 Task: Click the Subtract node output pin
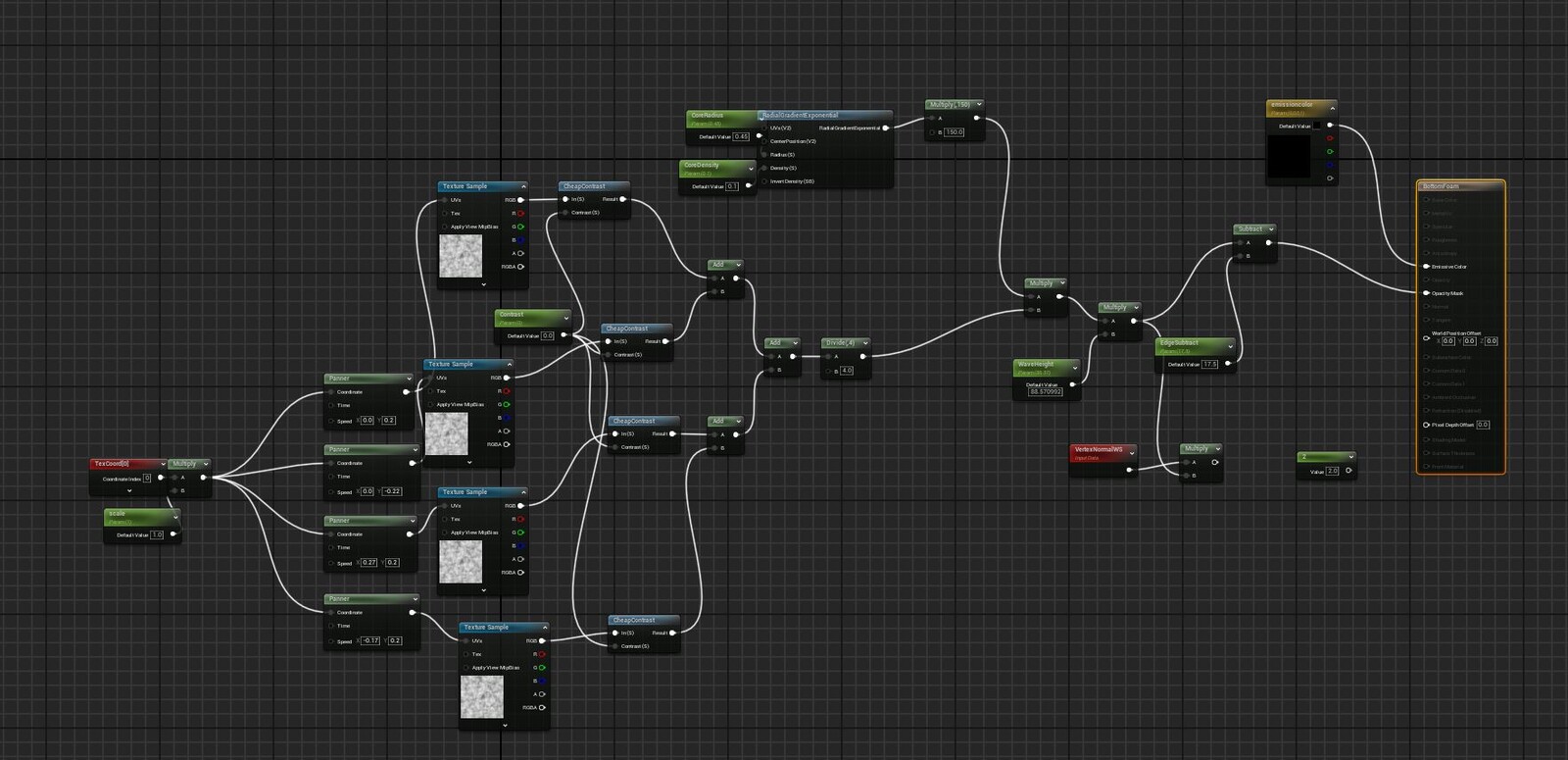click(x=1271, y=242)
